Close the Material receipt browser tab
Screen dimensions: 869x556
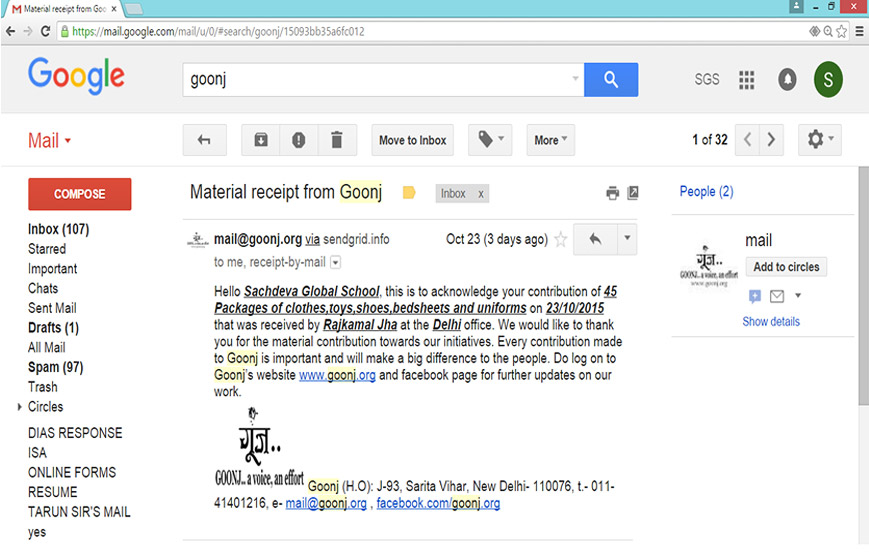pos(114,9)
